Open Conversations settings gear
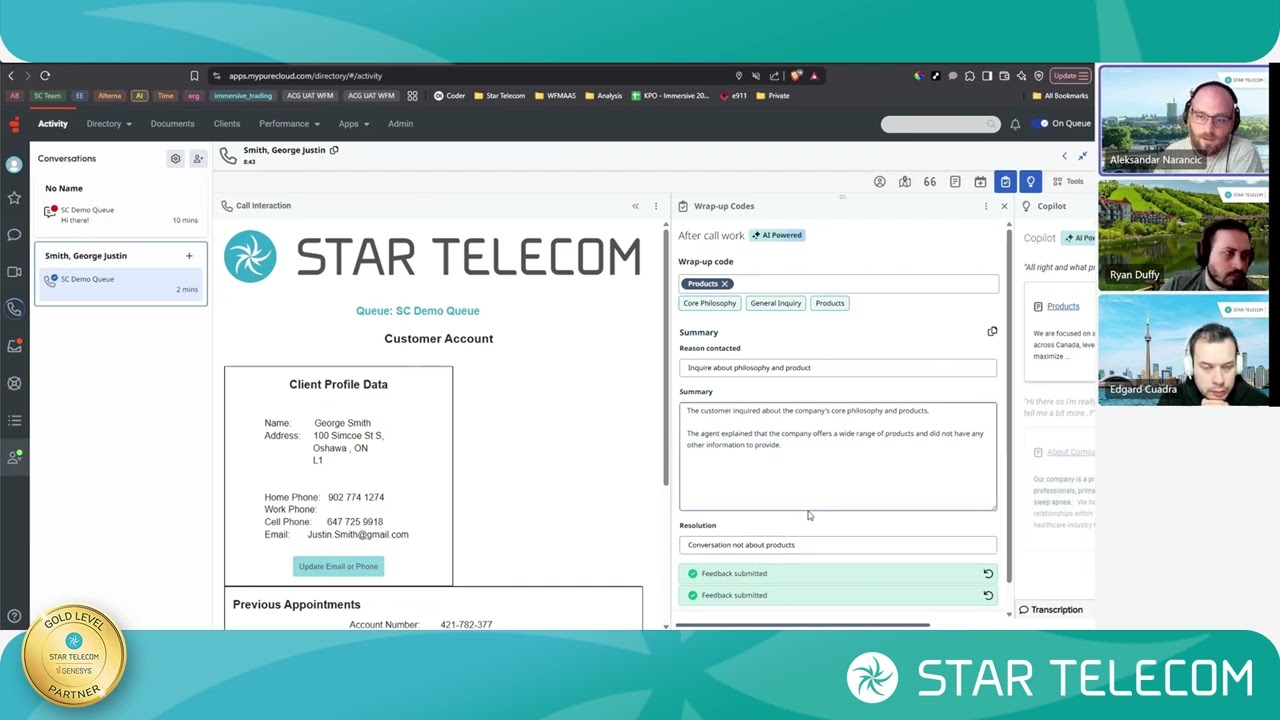Viewport: 1280px width, 720px height. tap(175, 158)
